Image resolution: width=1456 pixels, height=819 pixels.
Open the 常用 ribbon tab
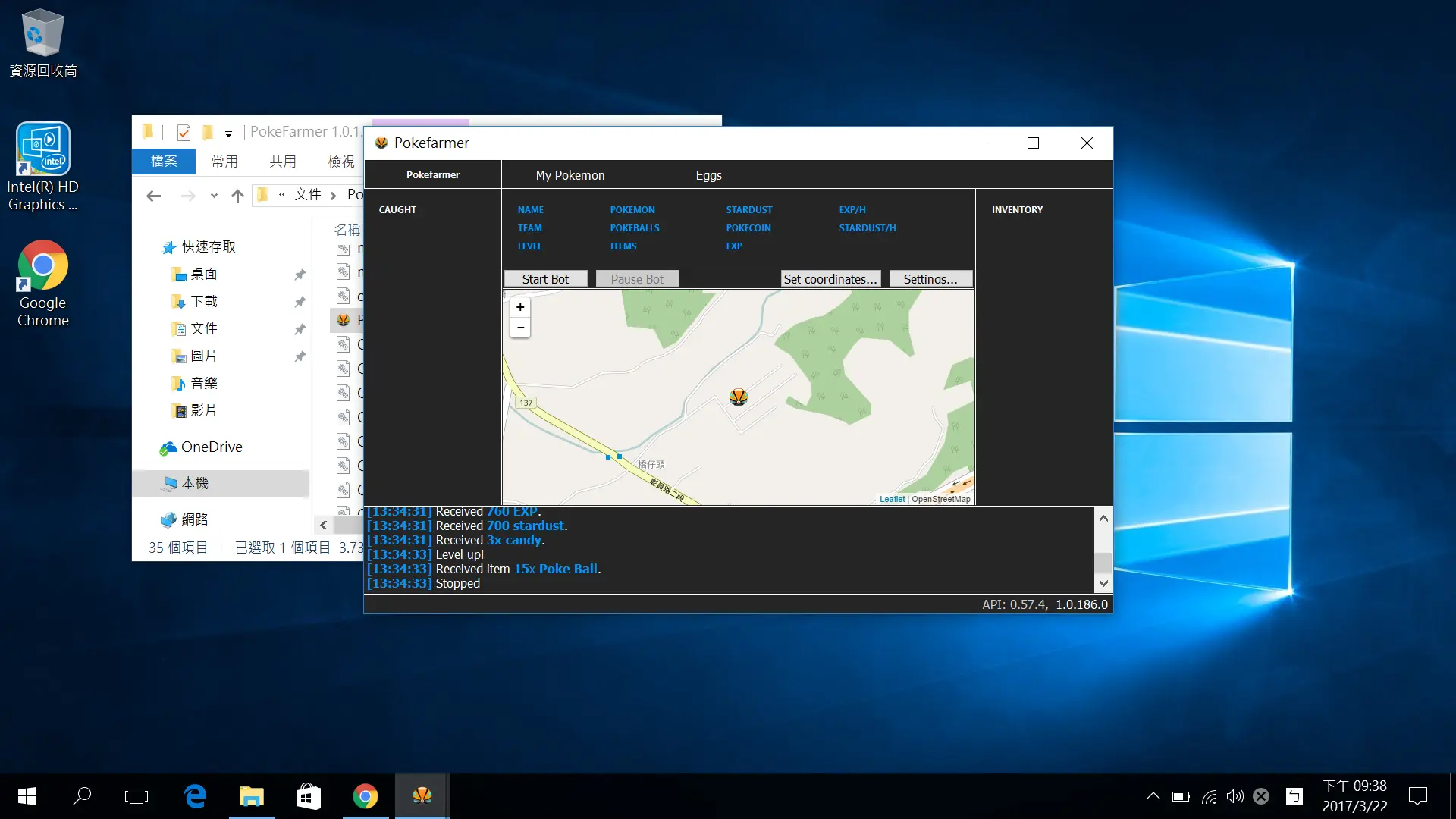click(x=224, y=162)
